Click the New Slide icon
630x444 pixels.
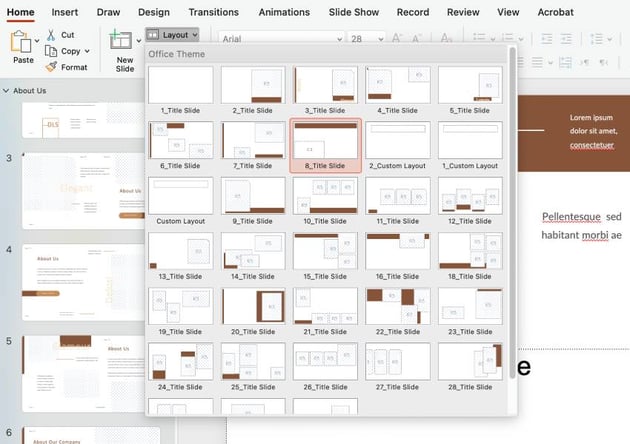coord(124,43)
